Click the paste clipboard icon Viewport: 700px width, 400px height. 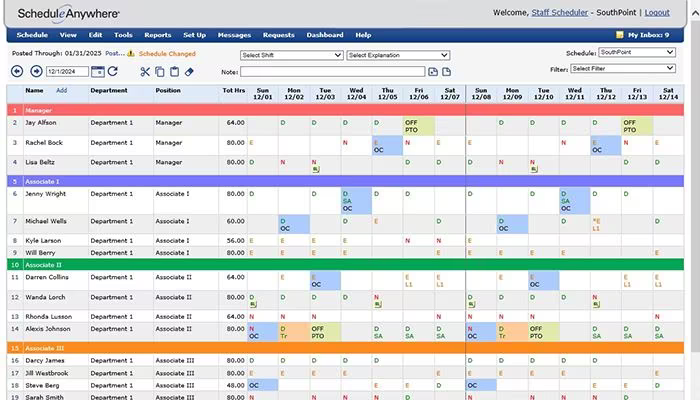coord(175,71)
